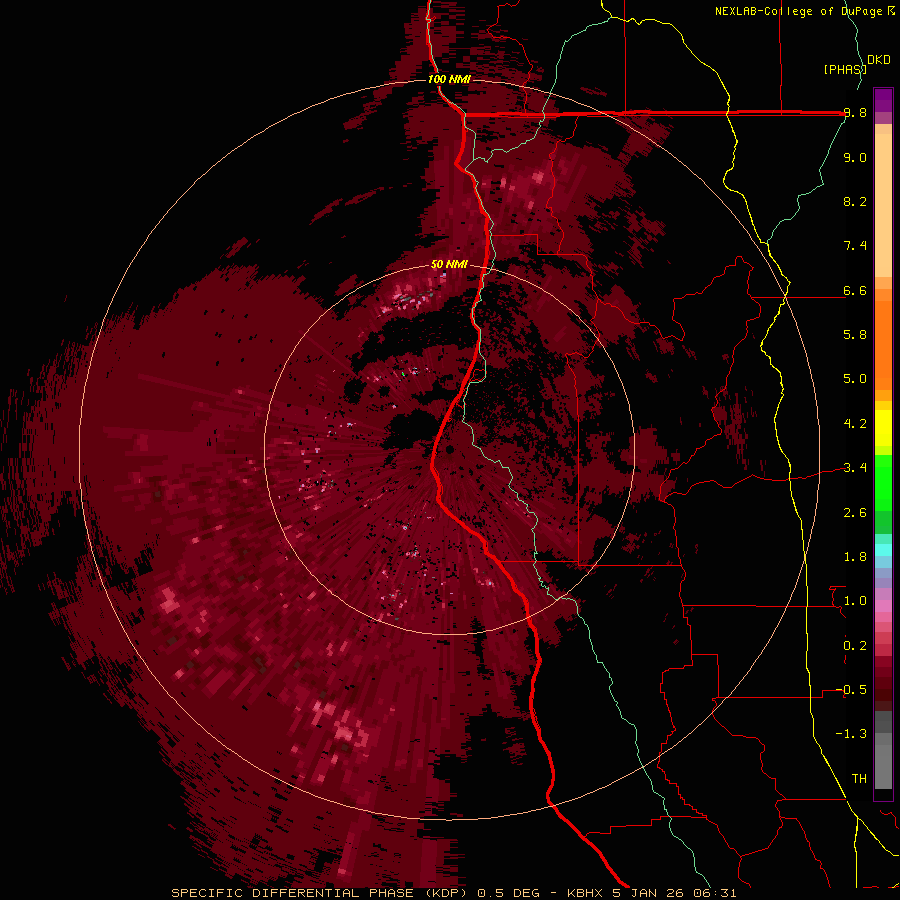Viewport: 900px width, 900px height.
Task: Click the 9.8 scale value
Action: (x=855, y=113)
